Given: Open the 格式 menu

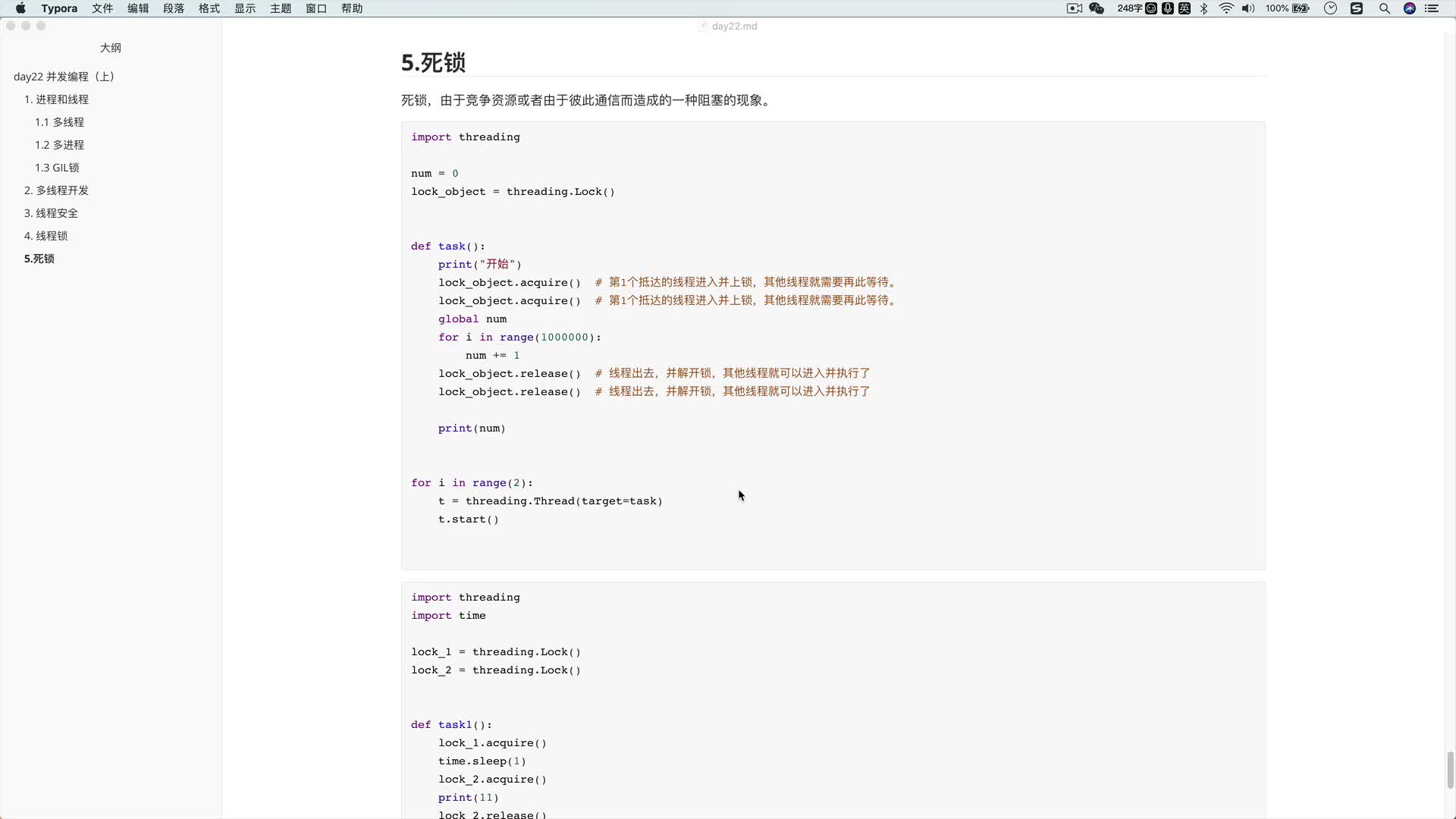Looking at the screenshot, I should point(209,8).
